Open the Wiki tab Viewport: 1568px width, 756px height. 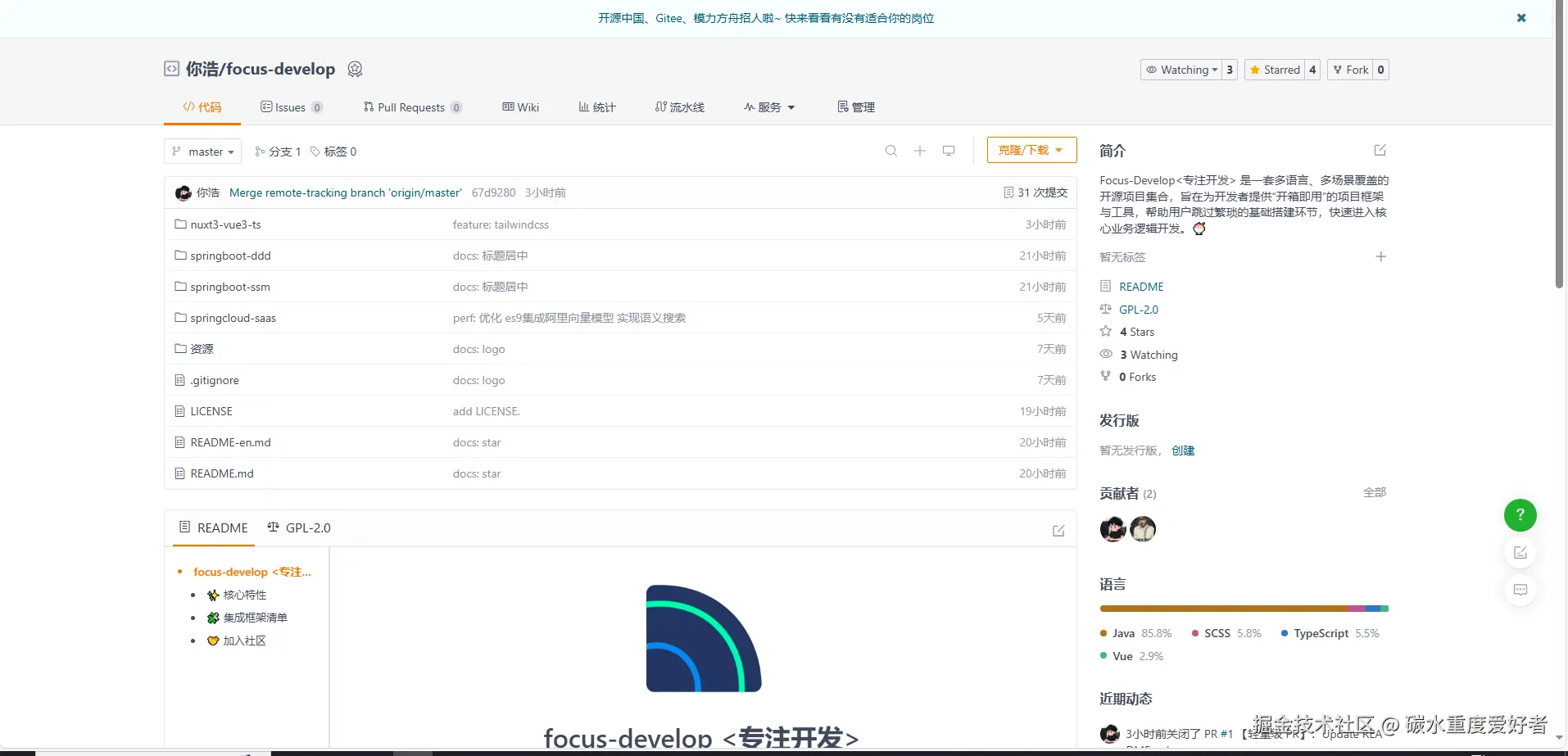(520, 106)
